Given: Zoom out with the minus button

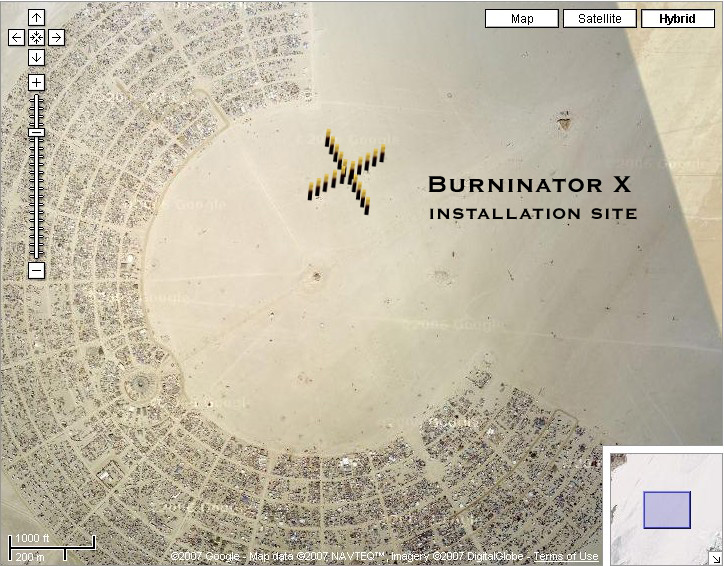Looking at the screenshot, I should [x=36, y=270].
